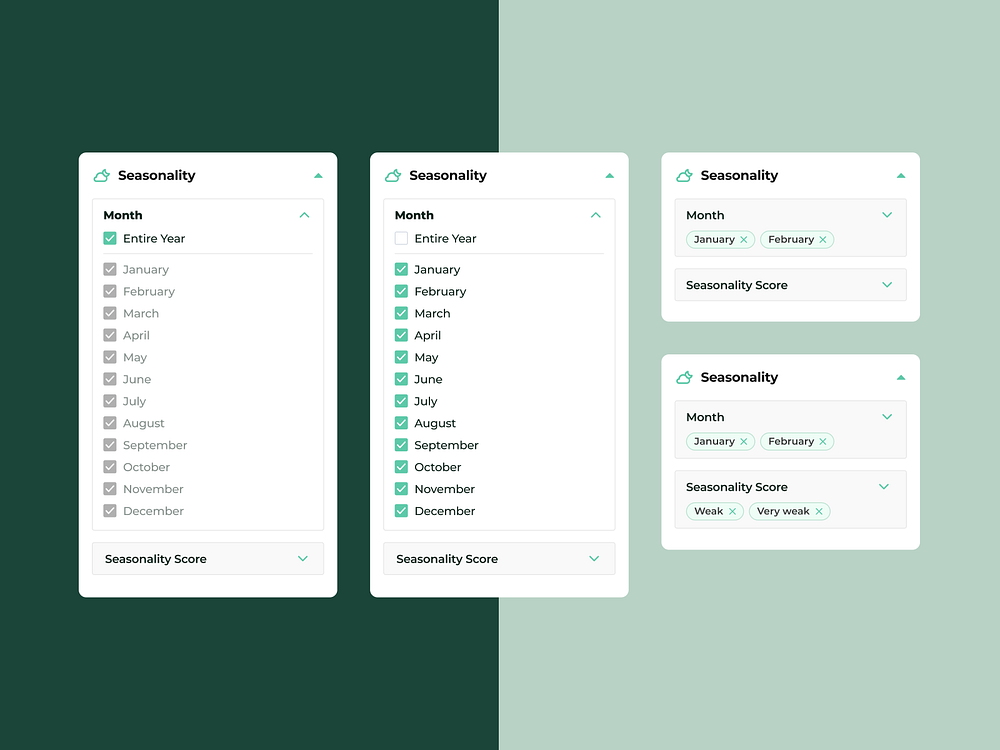This screenshot has width=1000, height=750.
Task: Uncheck April in card with unchecked Entire Year
Action: click(x=401, y=335)
